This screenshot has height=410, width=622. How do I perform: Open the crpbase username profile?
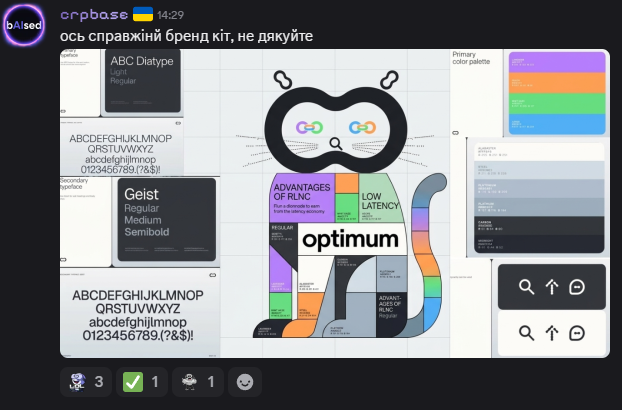point(94,15)
